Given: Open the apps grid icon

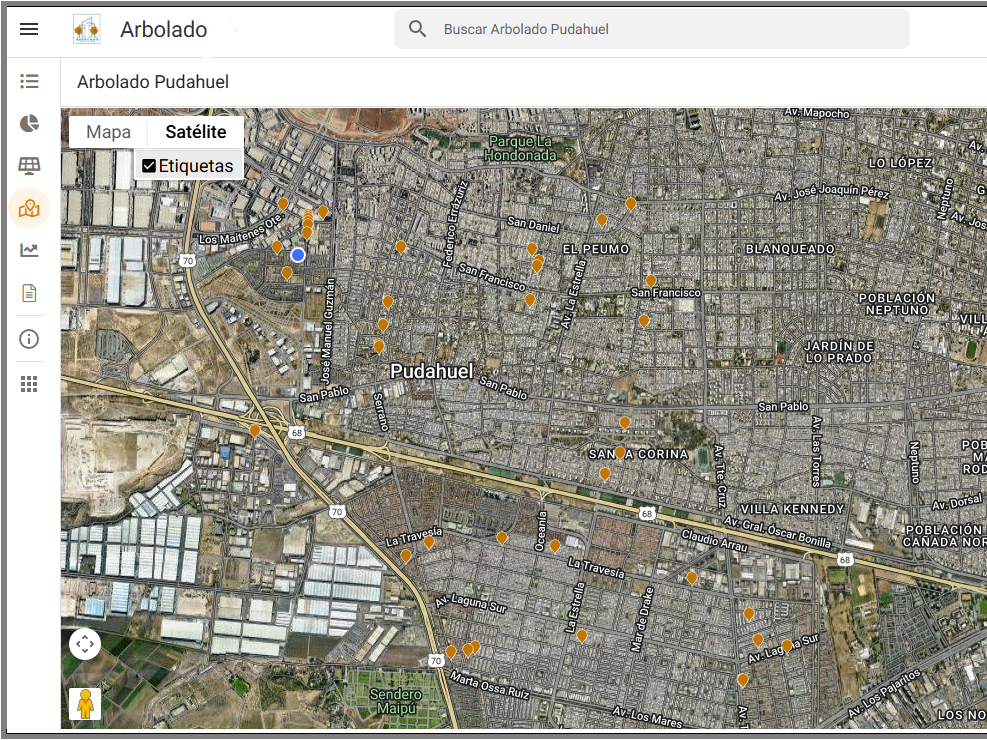Looking at the screenshot, I should pos(29,384).
